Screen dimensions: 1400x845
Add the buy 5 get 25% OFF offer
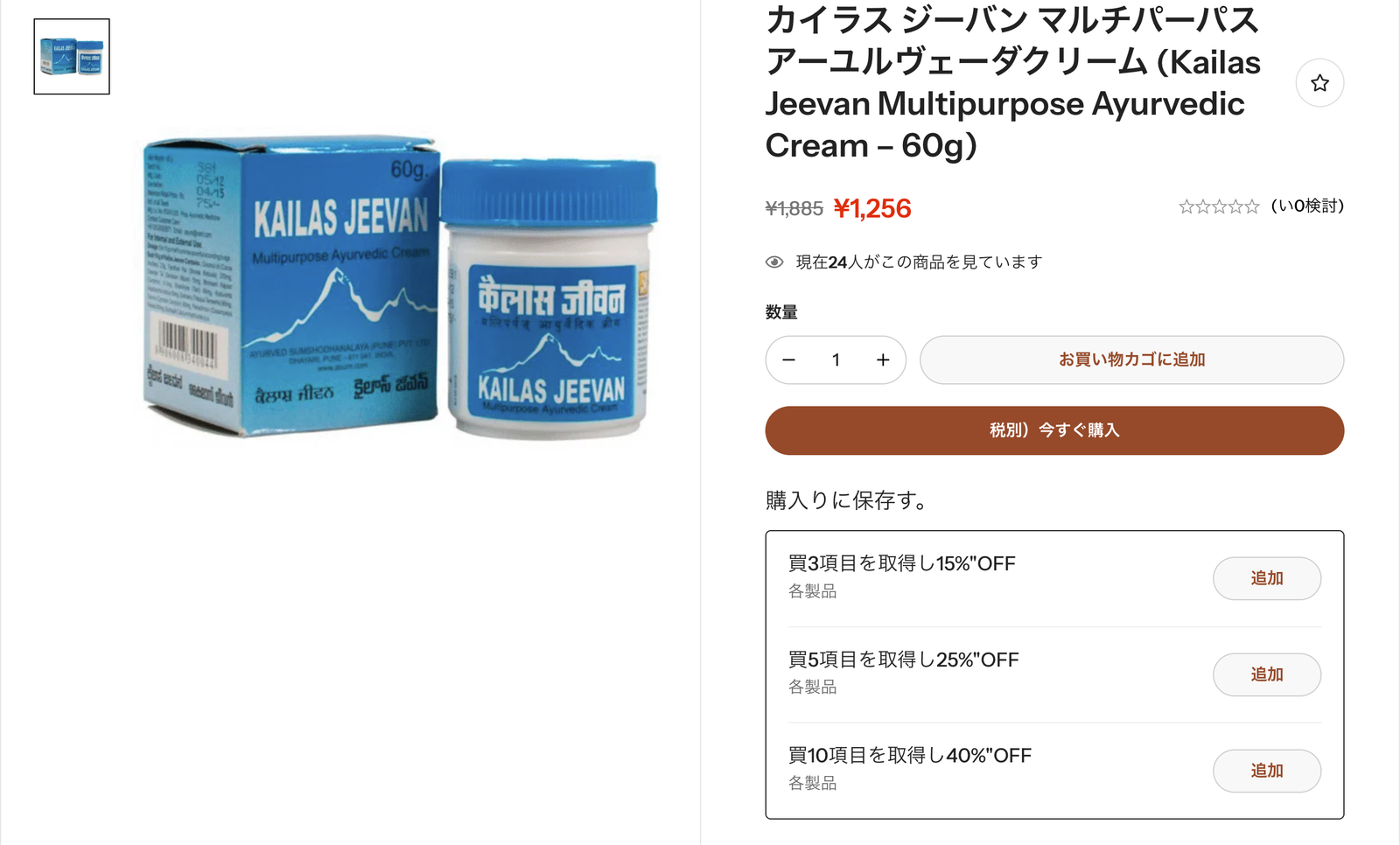1266,674
